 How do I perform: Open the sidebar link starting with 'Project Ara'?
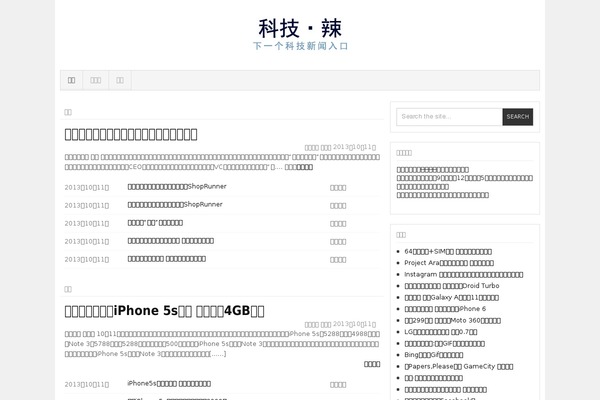click(449, 263)
